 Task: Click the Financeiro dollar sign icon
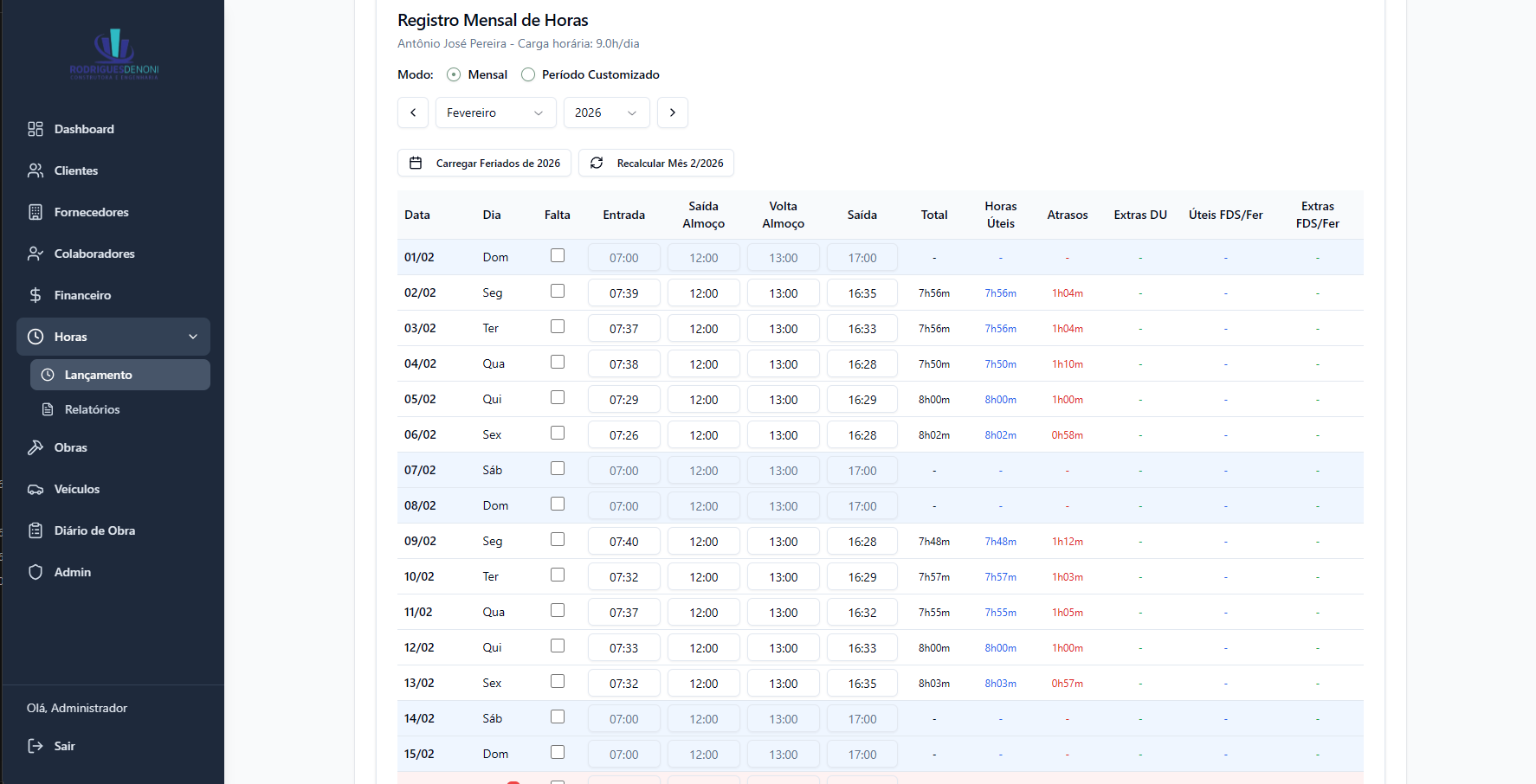click(x=35, y=295)
